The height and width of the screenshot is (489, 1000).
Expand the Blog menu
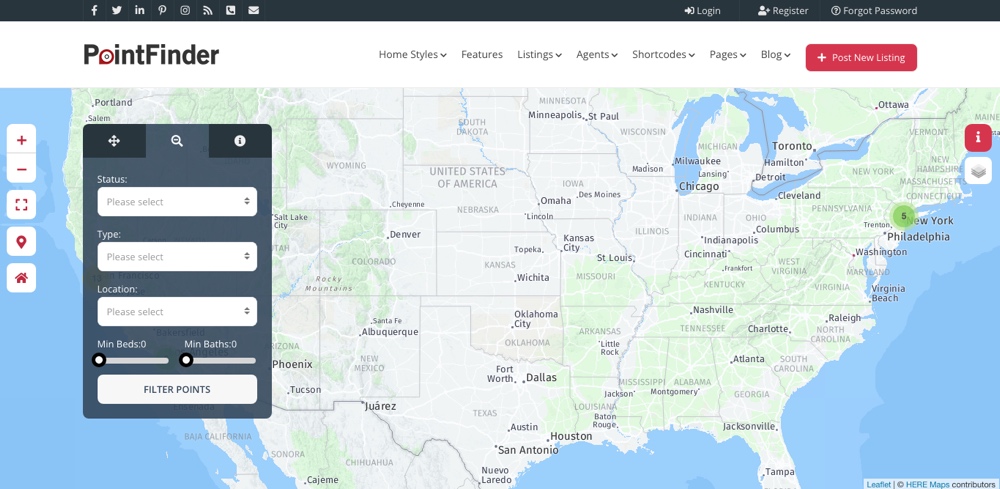click(776, 55)
